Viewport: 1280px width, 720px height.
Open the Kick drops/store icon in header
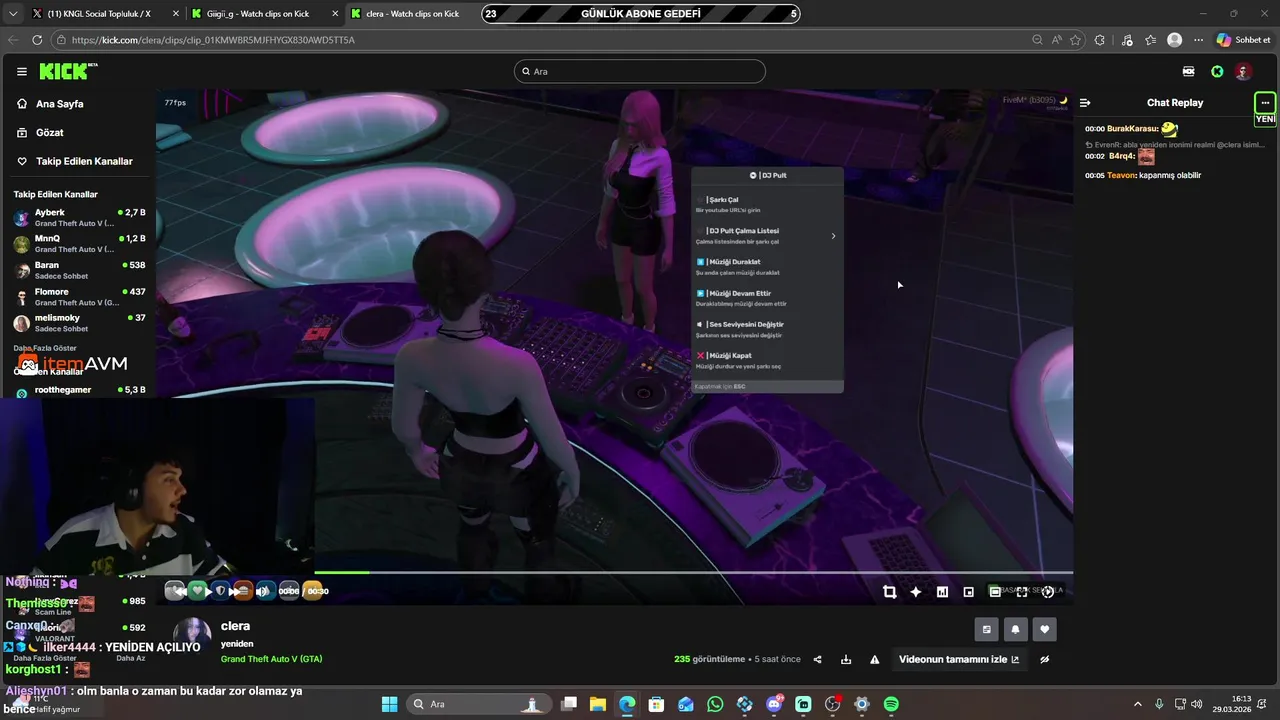pyautogui.click(x=1188, y=71)
